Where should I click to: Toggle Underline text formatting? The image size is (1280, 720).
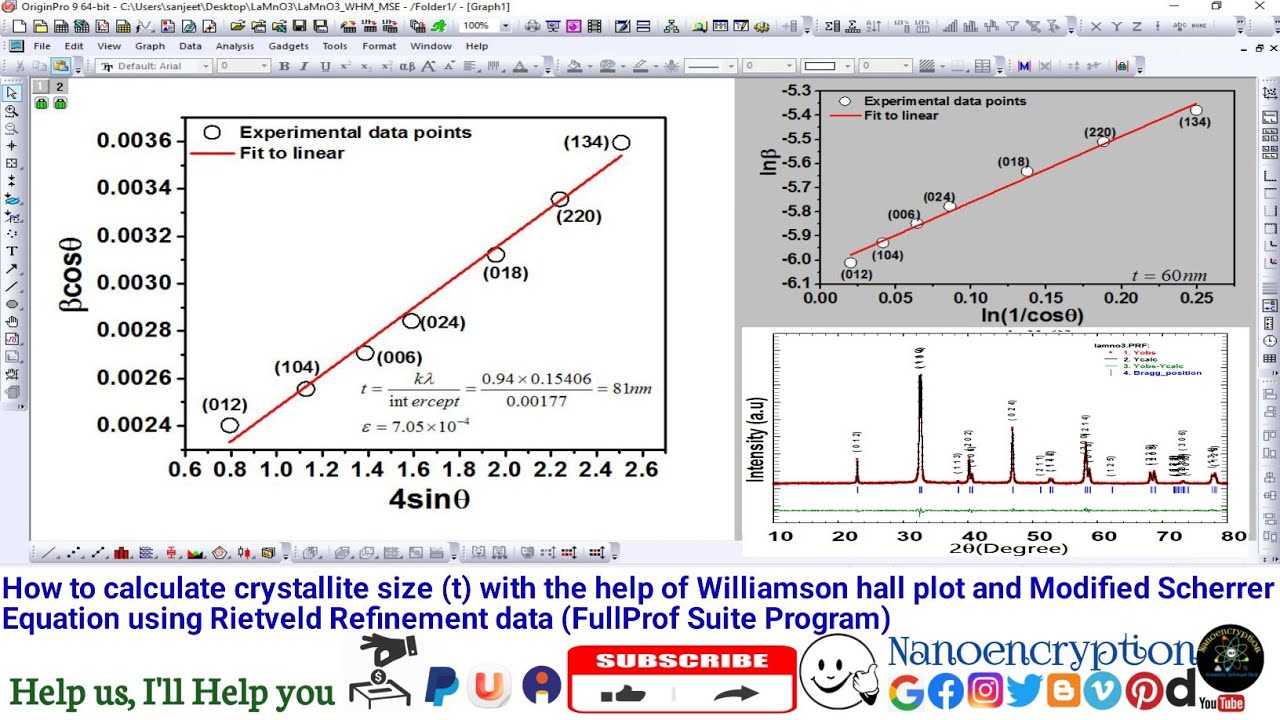tap(325, 66)
